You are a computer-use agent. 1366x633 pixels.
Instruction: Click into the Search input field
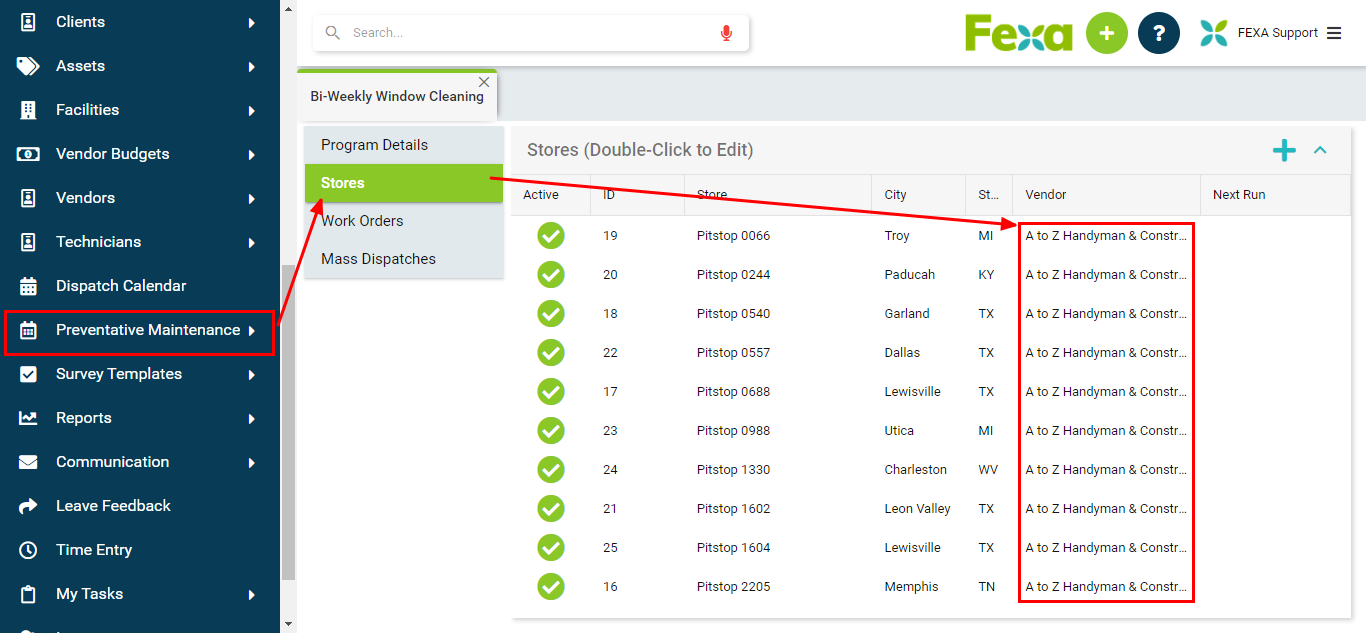coord(530,33)
